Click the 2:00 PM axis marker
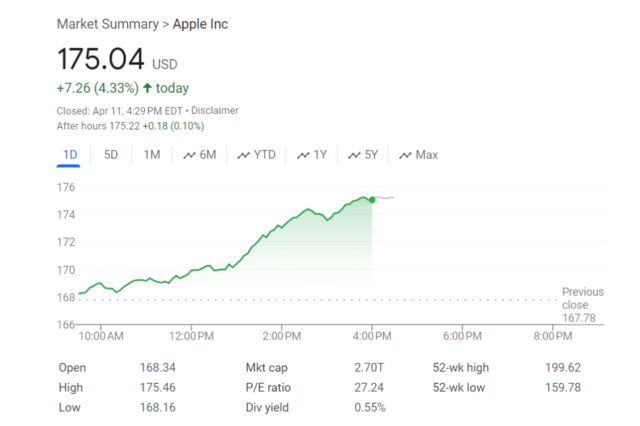 click(281, 335)
